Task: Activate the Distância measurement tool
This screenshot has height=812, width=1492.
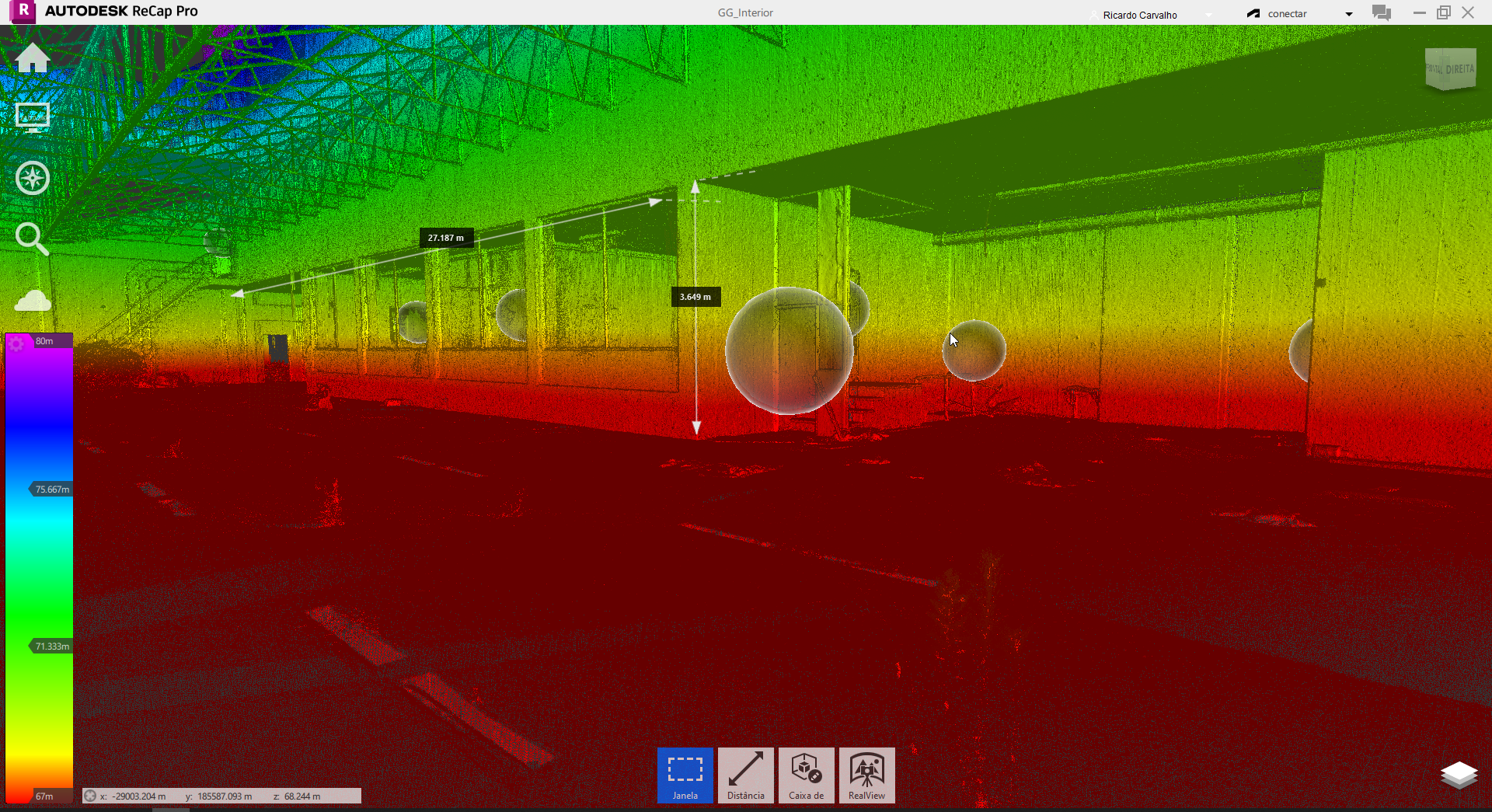Action: 745,775
